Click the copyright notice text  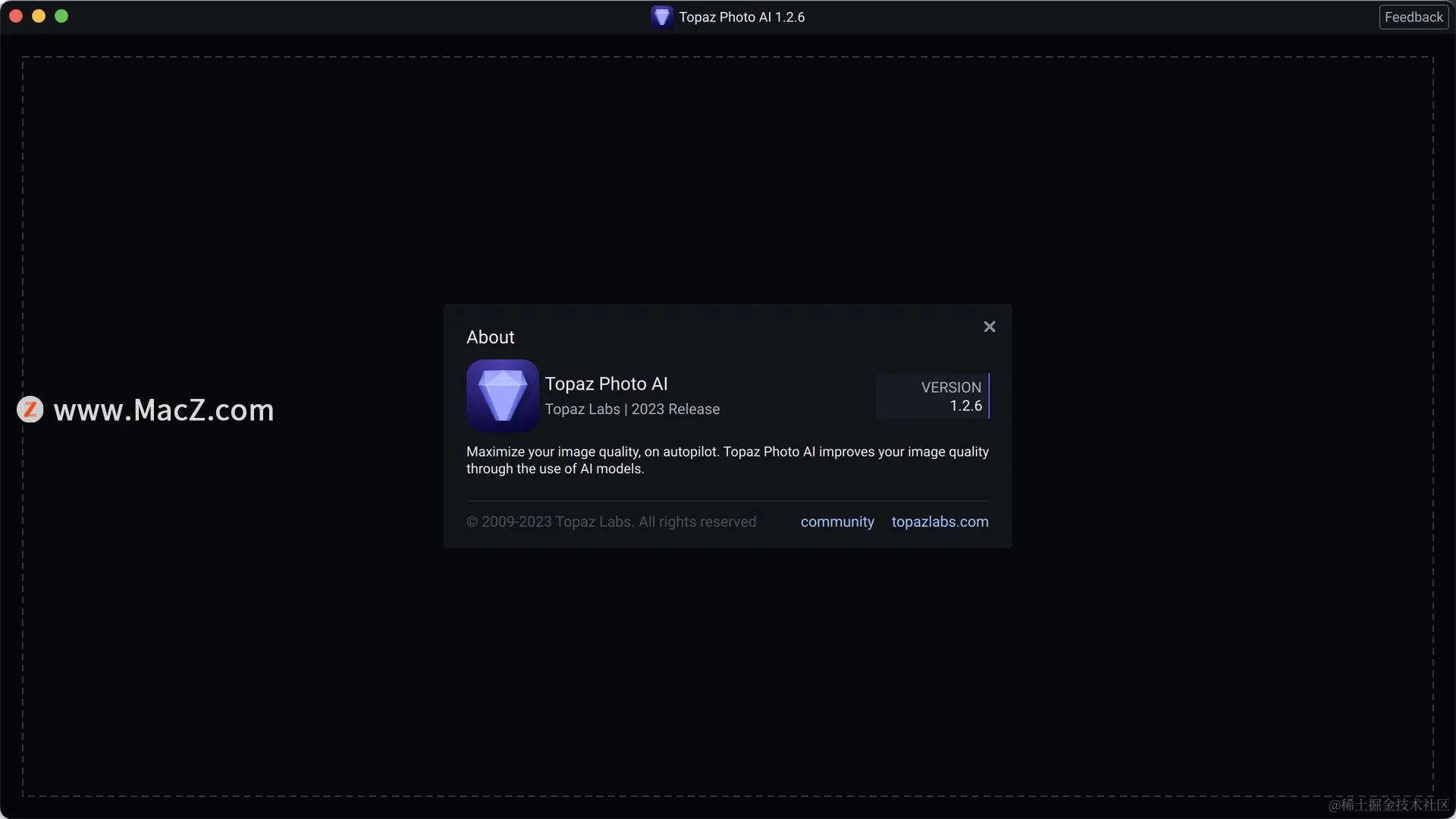610,522
